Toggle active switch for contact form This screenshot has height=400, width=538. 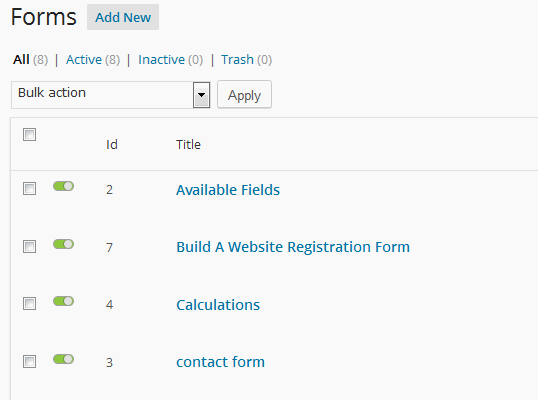click(63, 359)
